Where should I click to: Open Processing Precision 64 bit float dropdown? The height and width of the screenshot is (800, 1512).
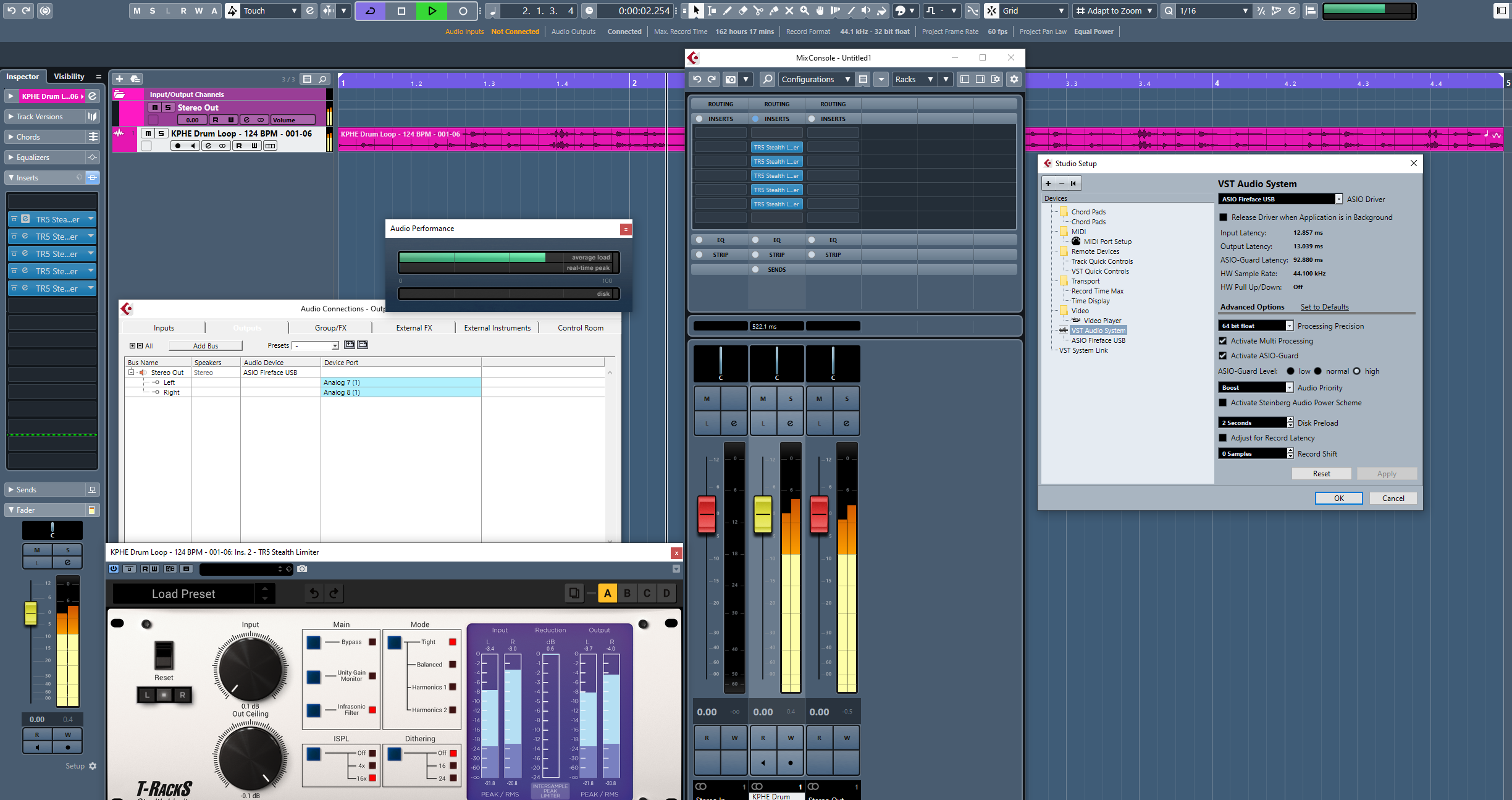(1256, 326)
